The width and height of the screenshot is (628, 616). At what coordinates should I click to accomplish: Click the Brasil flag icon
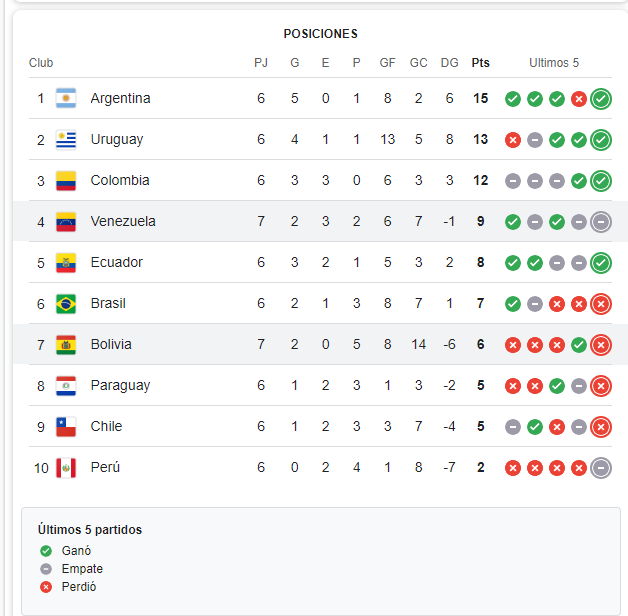(x=66, y=304)
